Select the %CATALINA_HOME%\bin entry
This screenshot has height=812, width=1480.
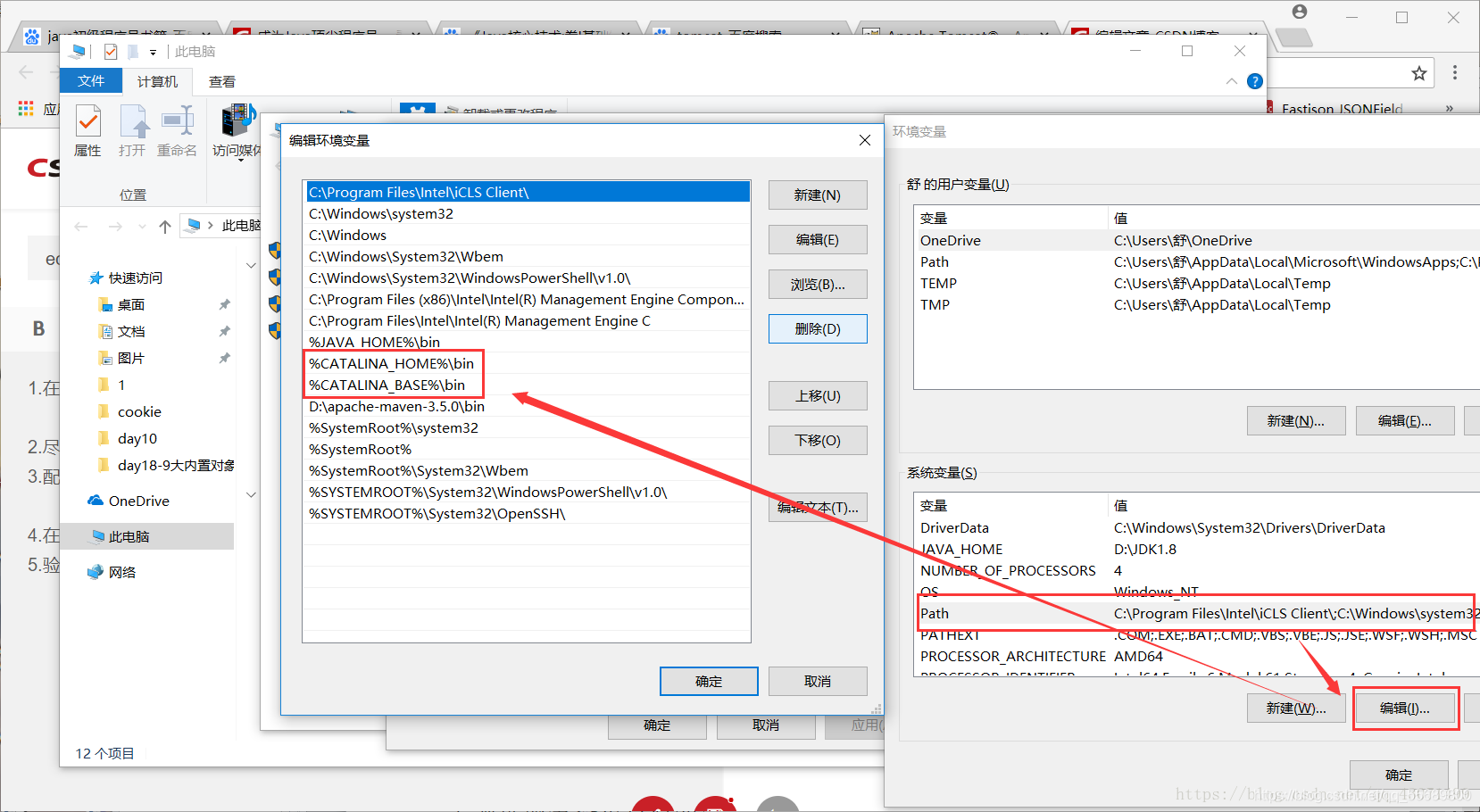[527, 363]
